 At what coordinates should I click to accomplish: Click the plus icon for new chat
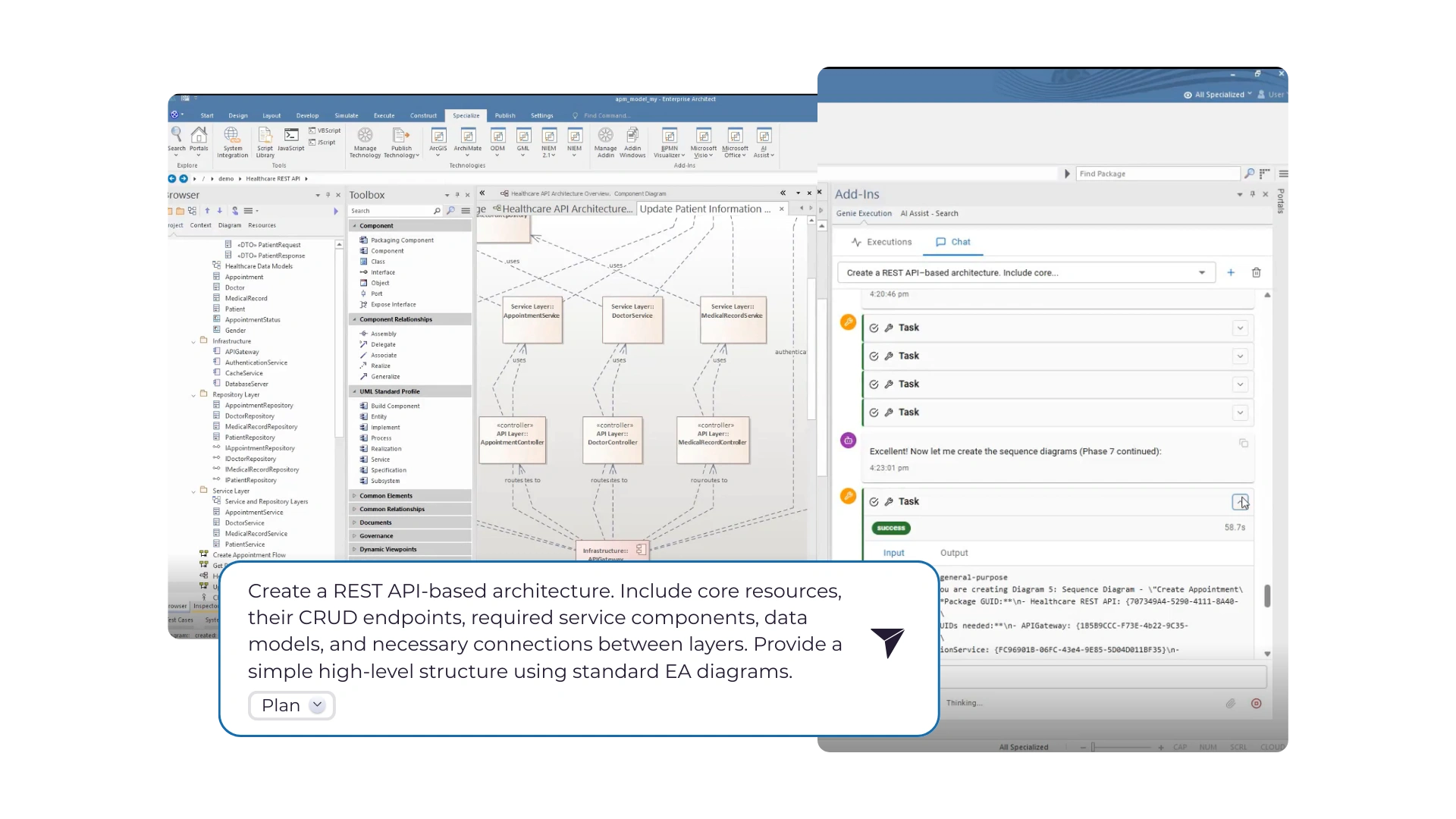1231,272
